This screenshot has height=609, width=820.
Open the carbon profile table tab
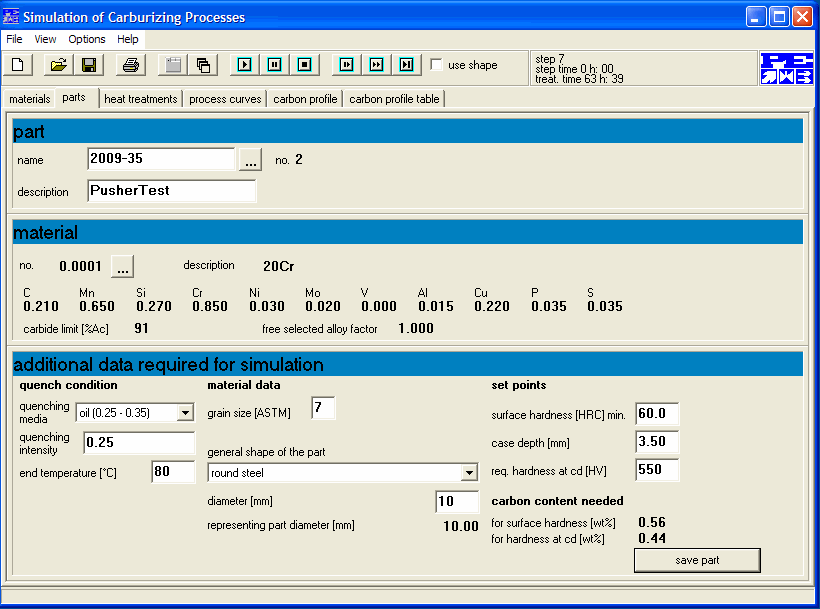coord(394,99)
